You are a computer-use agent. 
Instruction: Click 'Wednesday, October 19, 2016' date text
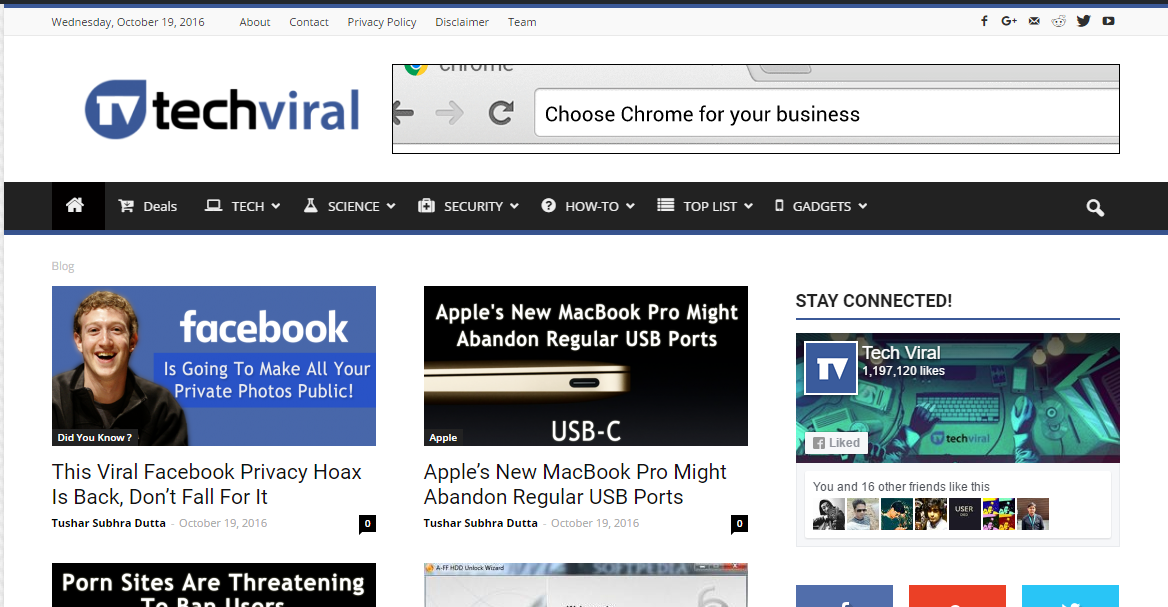[128, 22]
